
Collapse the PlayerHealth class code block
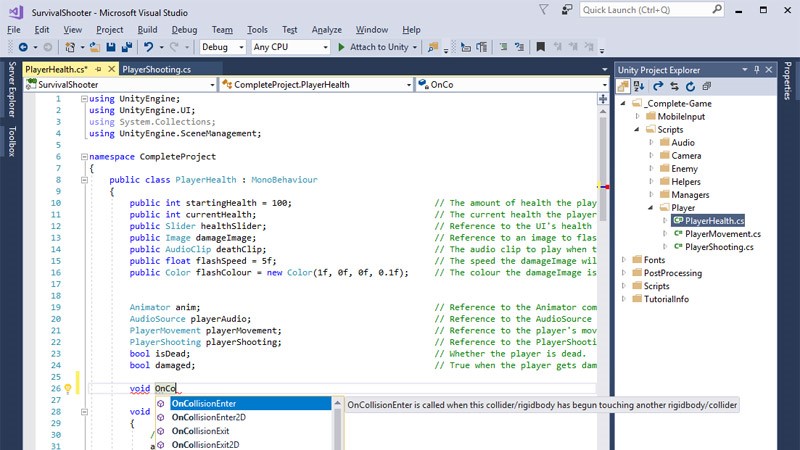84,180
